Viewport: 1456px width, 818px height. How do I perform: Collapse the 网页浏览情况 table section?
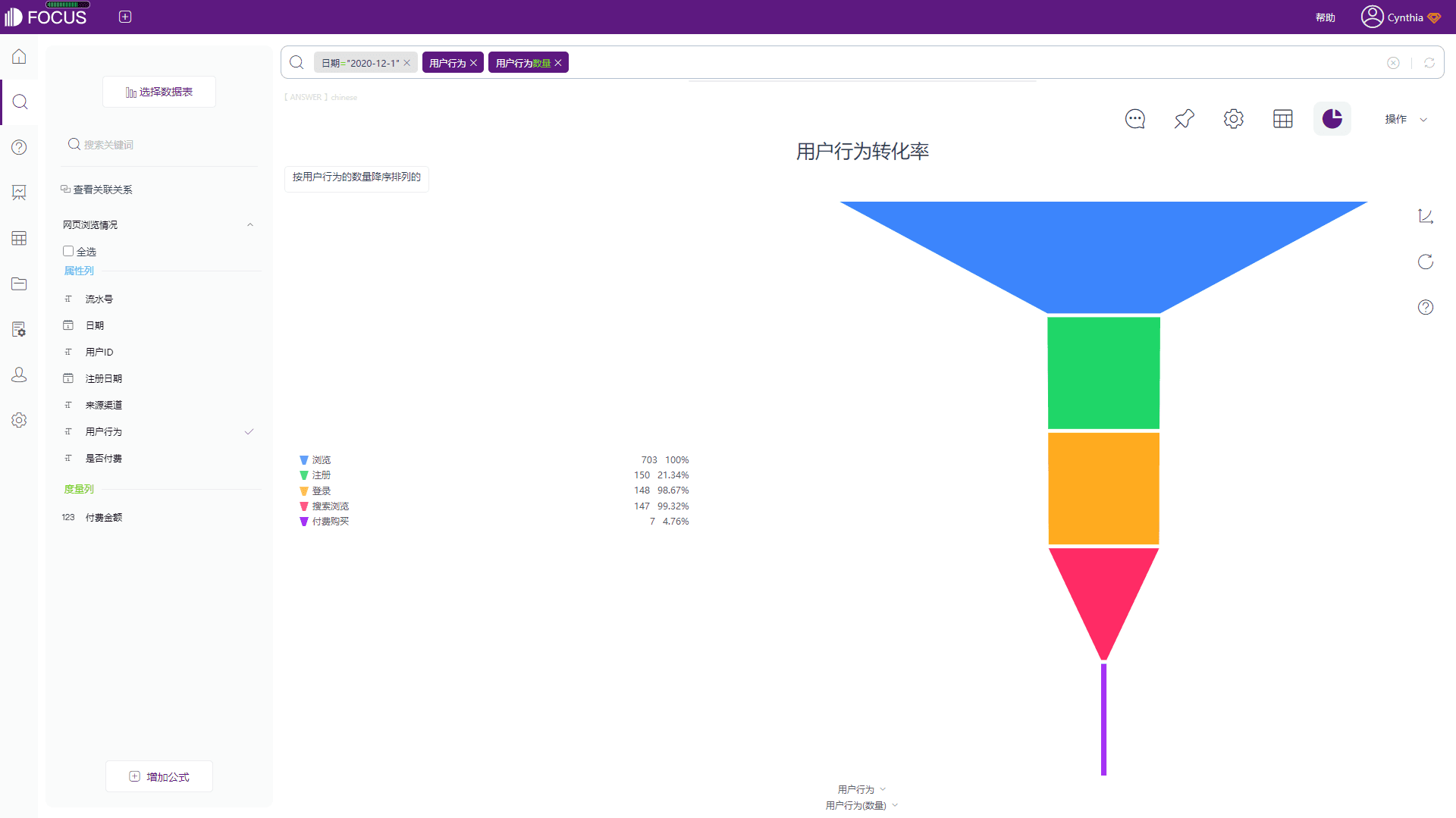tap(250, 225)
